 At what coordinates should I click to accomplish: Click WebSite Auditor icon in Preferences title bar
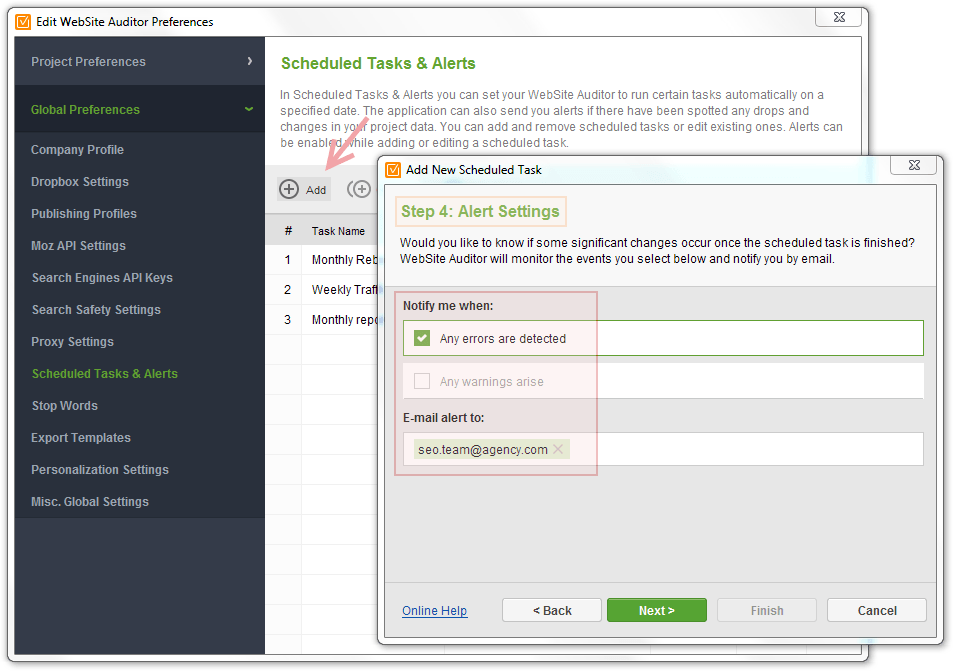[23, 22]
